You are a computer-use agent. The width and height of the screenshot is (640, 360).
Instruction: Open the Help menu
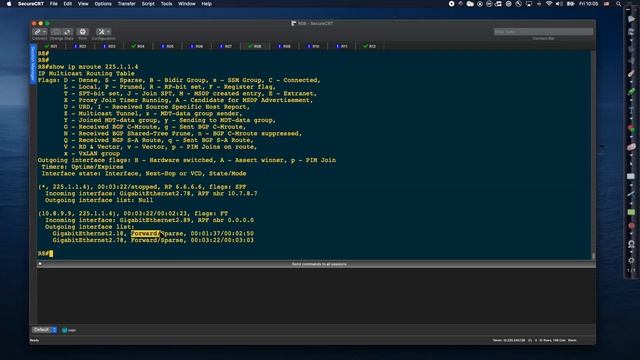tap(207, 4)
